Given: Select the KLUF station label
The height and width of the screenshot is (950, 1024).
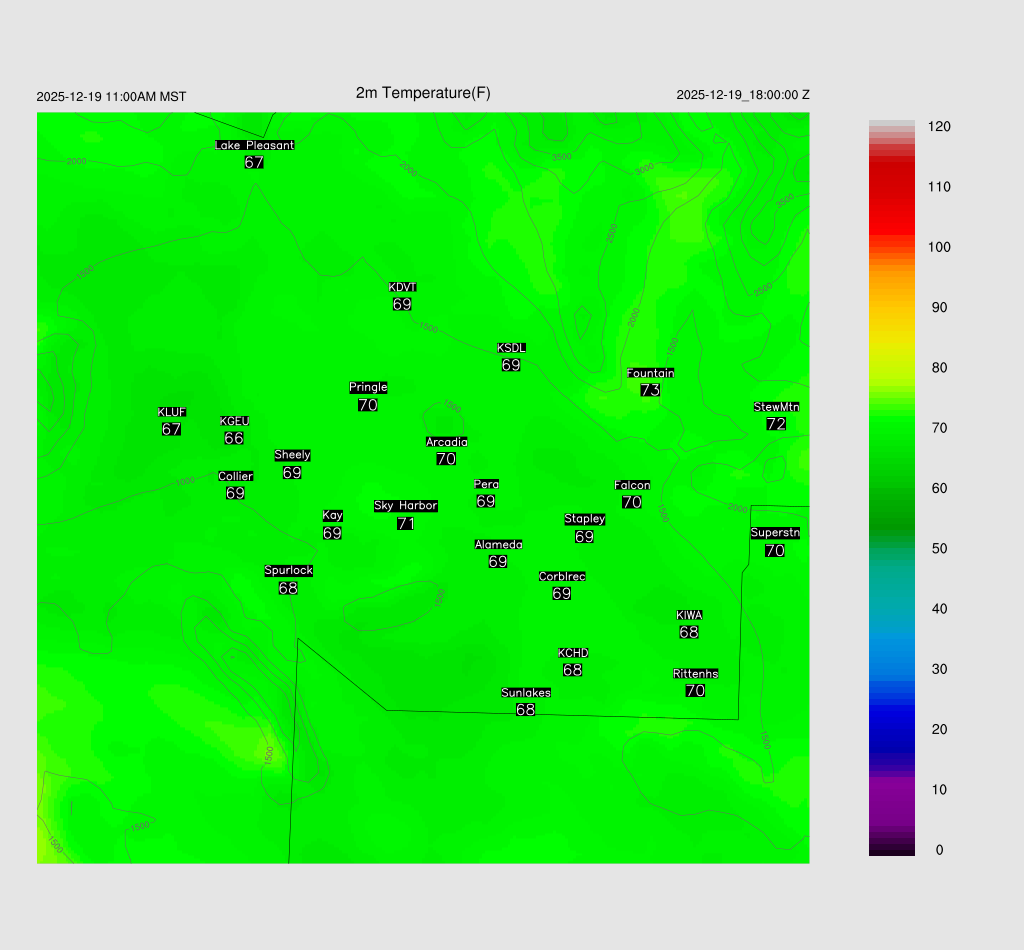Looking at the screenshot, I should click(x=171, y=412).
